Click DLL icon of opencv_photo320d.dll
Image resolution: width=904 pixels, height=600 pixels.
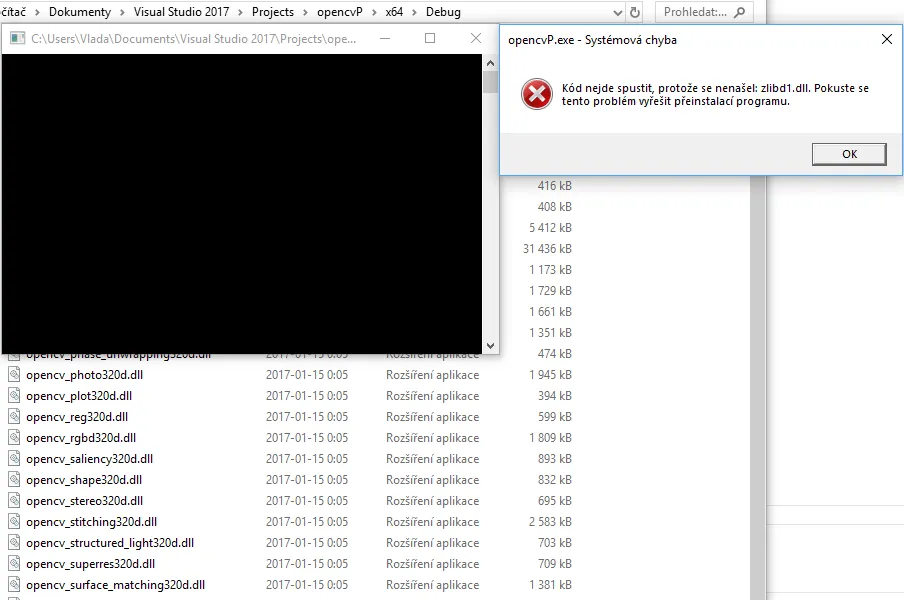click(14, 375)
